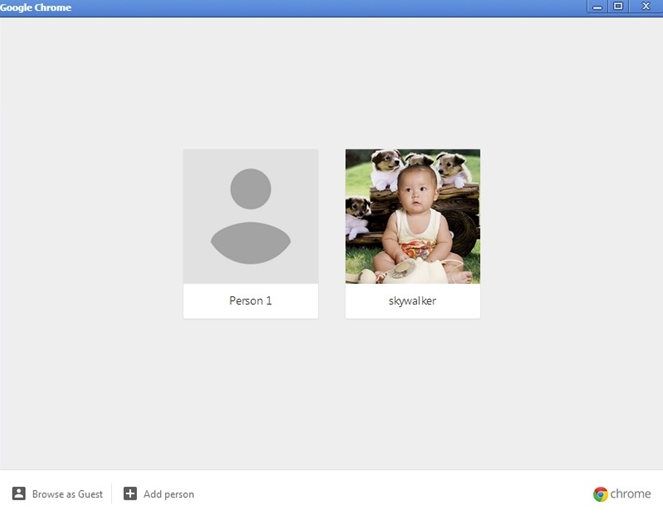This screenshot has width=663, height=515.
Task: Click the skywalker name label
Action: pyautogui.click(x=412, y=301)
